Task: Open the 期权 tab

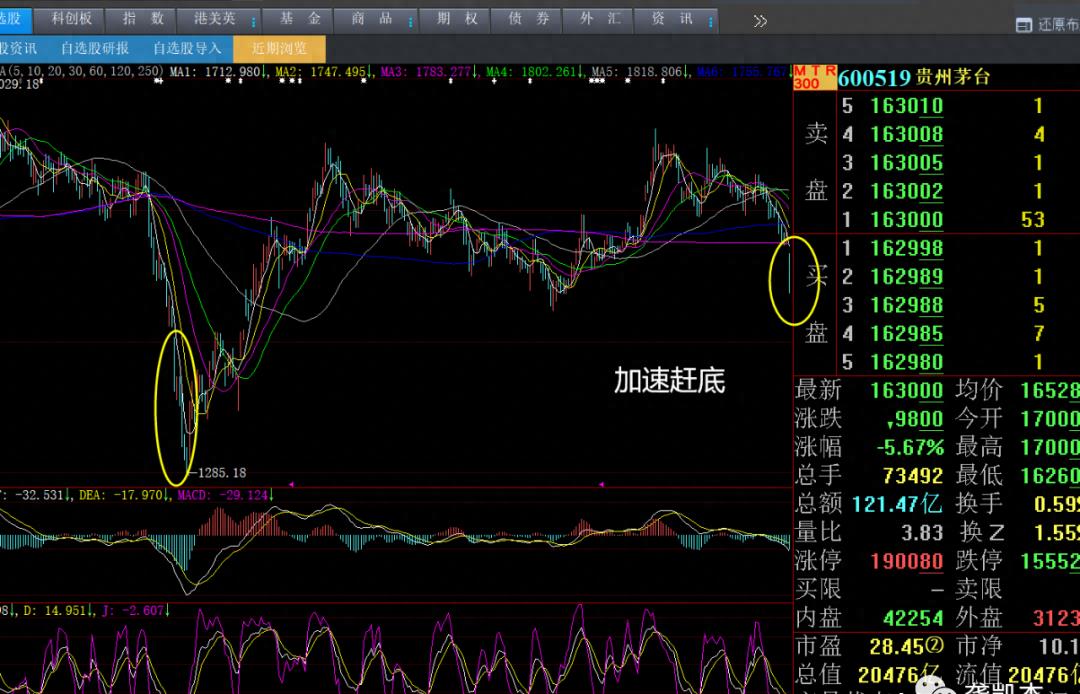Action: point(457,19)
